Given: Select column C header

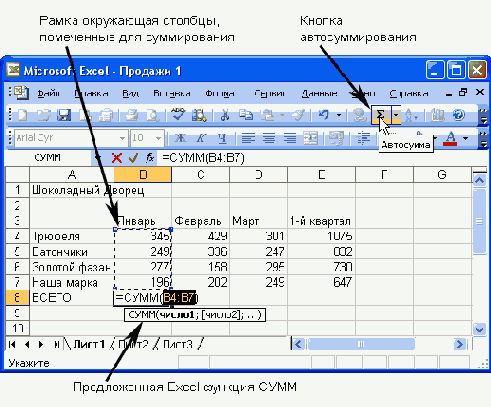Looking at the screenshot, I should click(200, 175).
